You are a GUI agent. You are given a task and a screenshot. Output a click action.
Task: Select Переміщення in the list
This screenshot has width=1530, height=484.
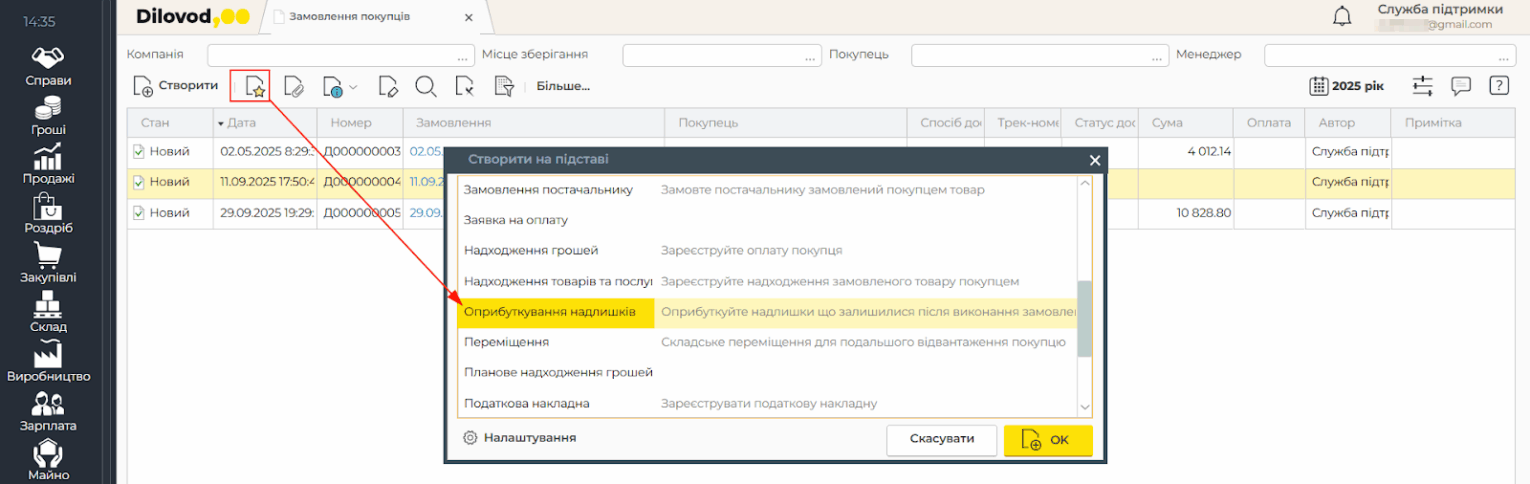pos(506,342)
